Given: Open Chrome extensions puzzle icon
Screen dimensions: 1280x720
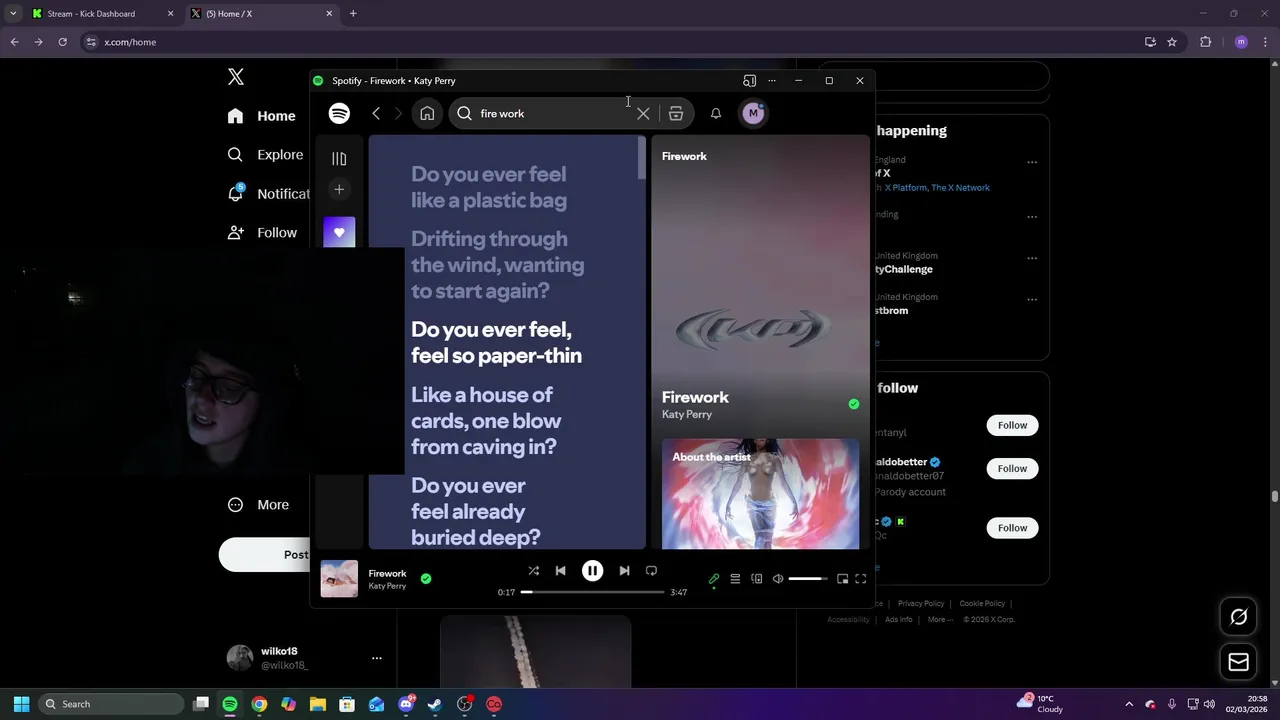Looking at the screenshot, I should 1205,42.
